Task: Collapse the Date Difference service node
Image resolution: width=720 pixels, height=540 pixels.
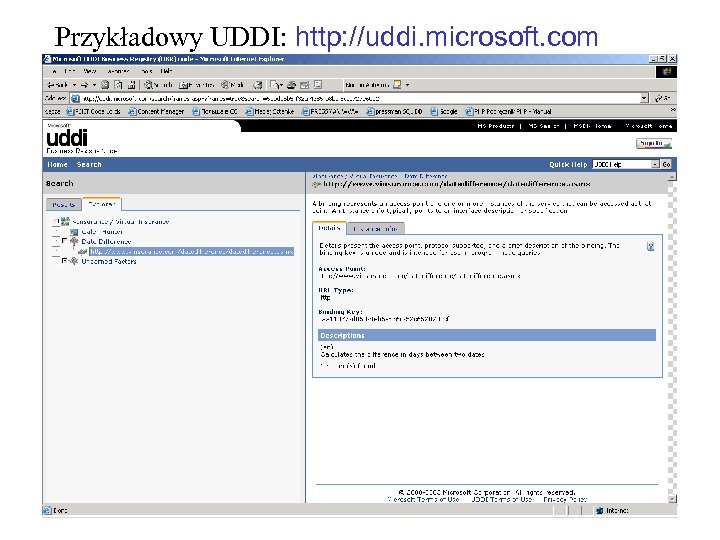Action: pyautogui.click(x=64, y=241)
